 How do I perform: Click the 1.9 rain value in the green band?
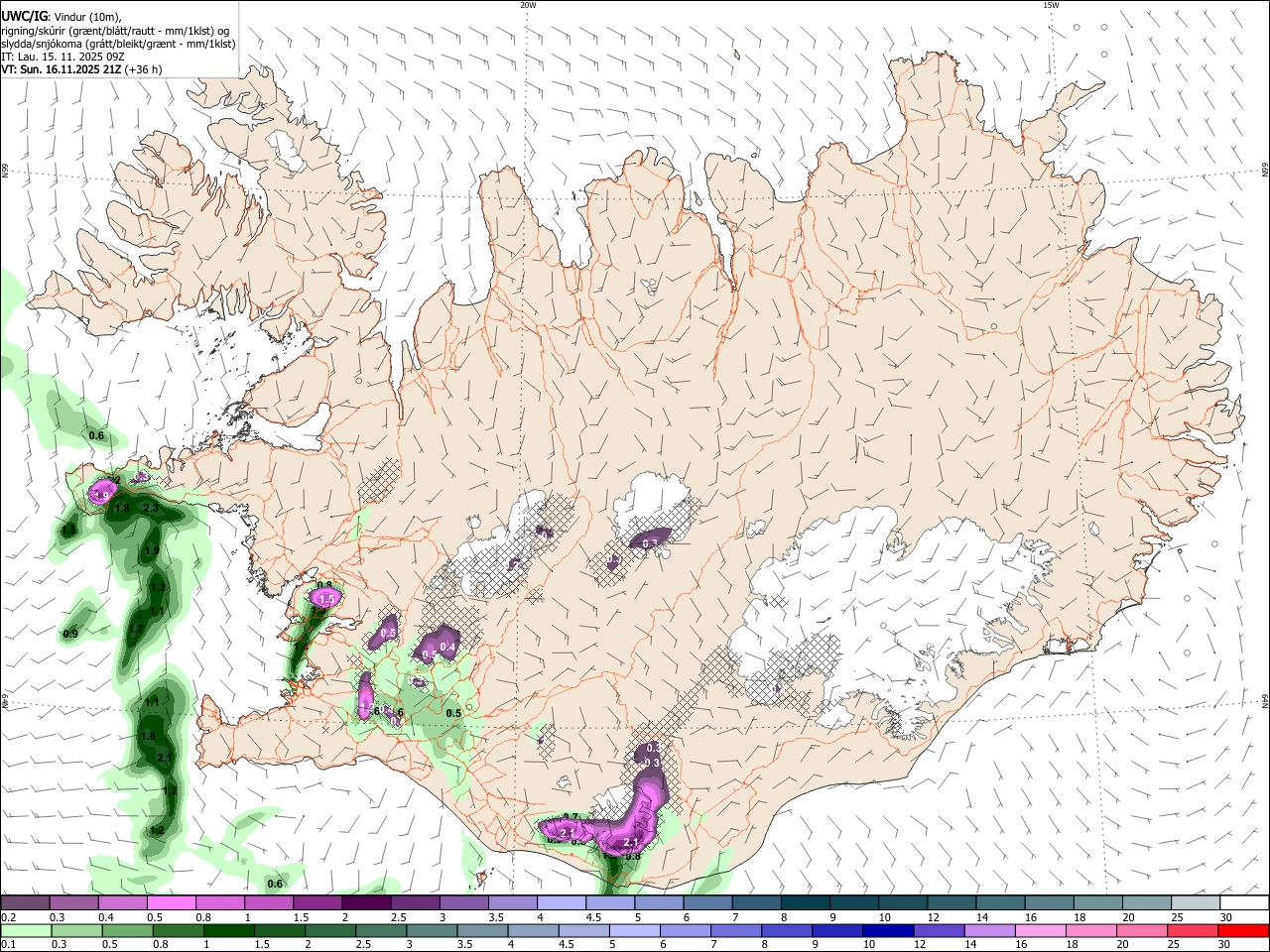click(152, 550)
